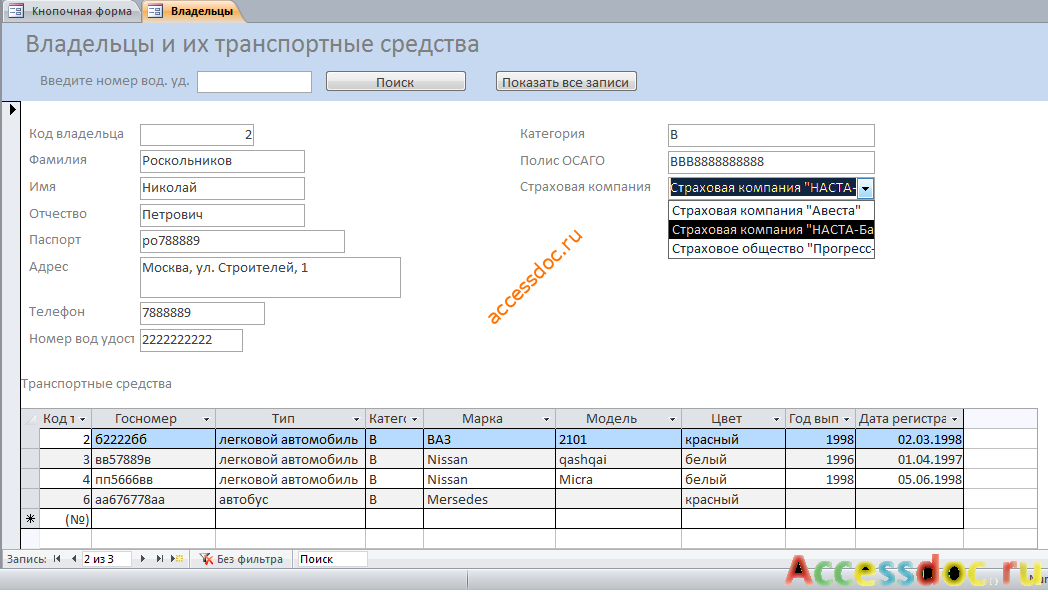Open Госномер column filter dropdown
Image resolution: width=1048 pixels, height=592 pixels.
tap(207, 420)
